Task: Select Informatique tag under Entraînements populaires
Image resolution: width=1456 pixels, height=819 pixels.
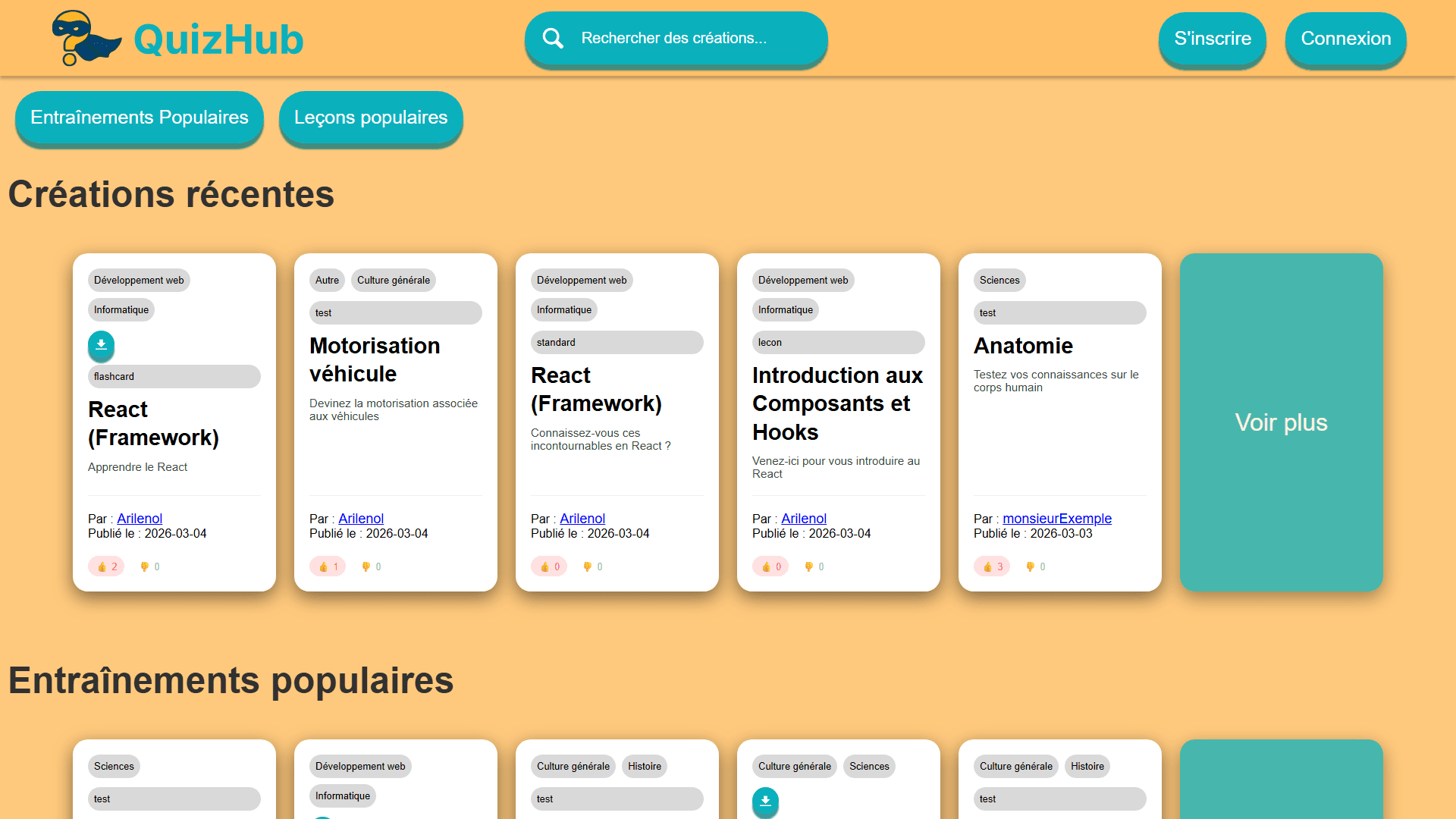Action: click(x=343, y=795)
